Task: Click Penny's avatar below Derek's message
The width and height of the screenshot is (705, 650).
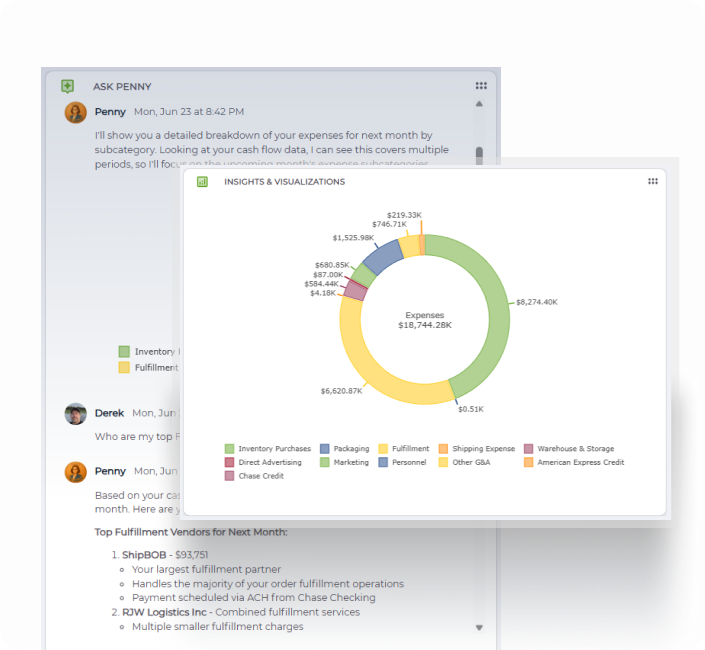Action: point(75,472)
